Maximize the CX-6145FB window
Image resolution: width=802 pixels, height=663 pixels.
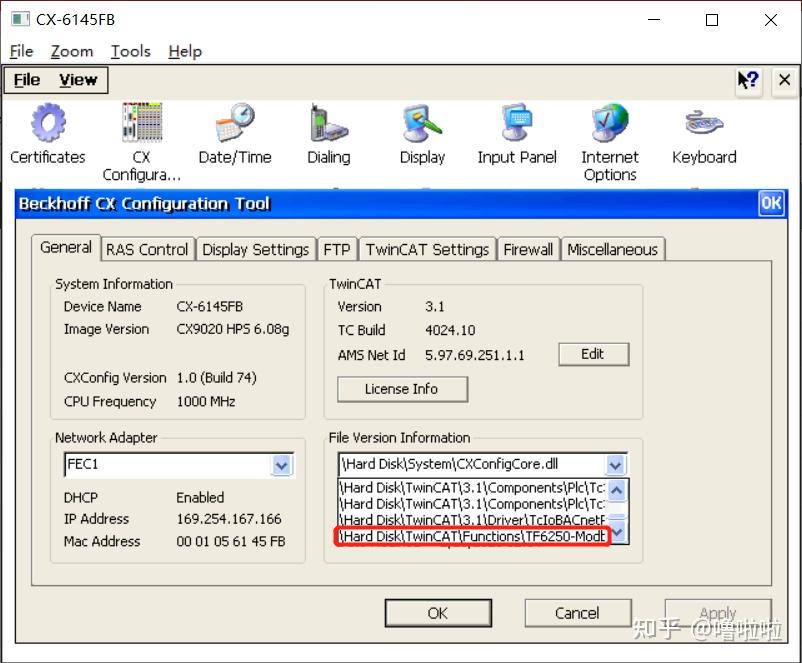(x=711, y=19)
